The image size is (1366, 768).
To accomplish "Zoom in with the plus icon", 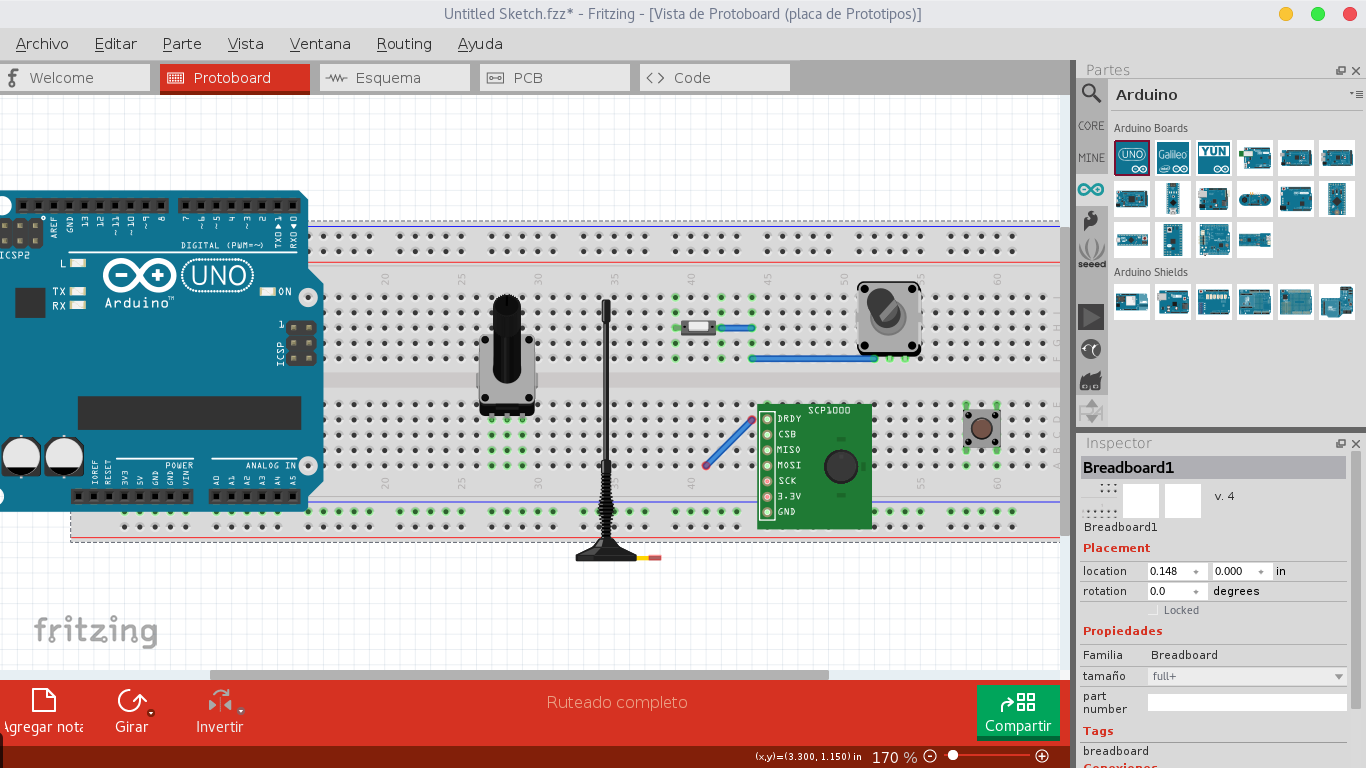I will (x=1042, y=757).
